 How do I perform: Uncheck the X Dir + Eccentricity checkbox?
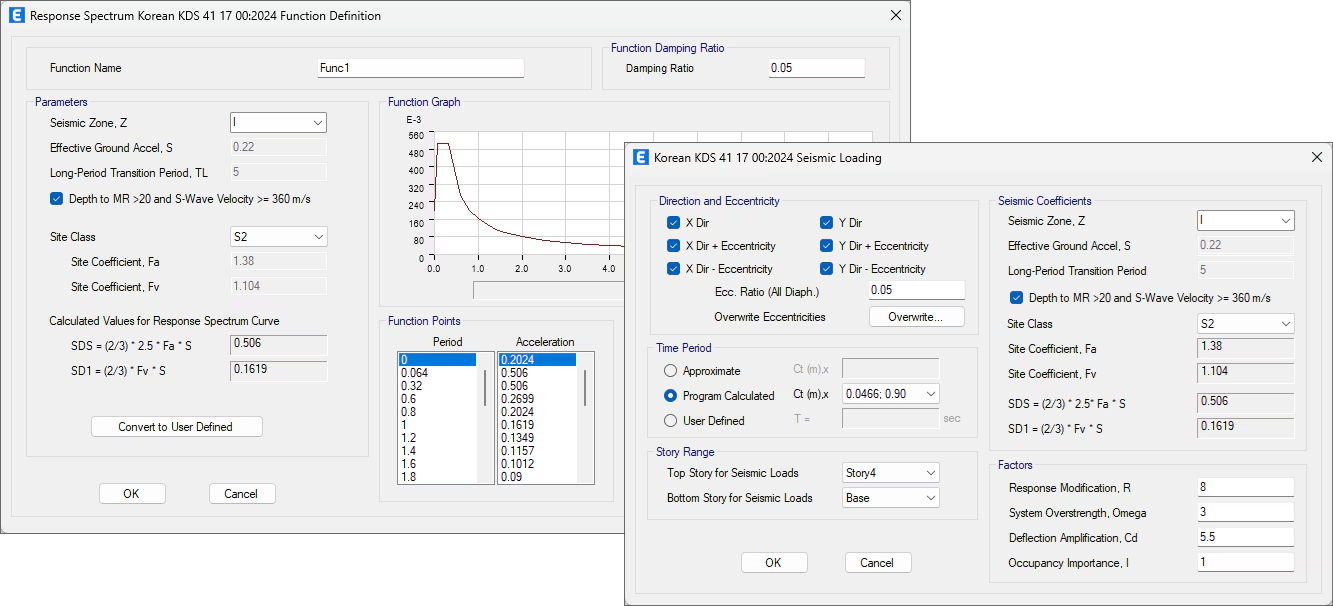(674, 246)
